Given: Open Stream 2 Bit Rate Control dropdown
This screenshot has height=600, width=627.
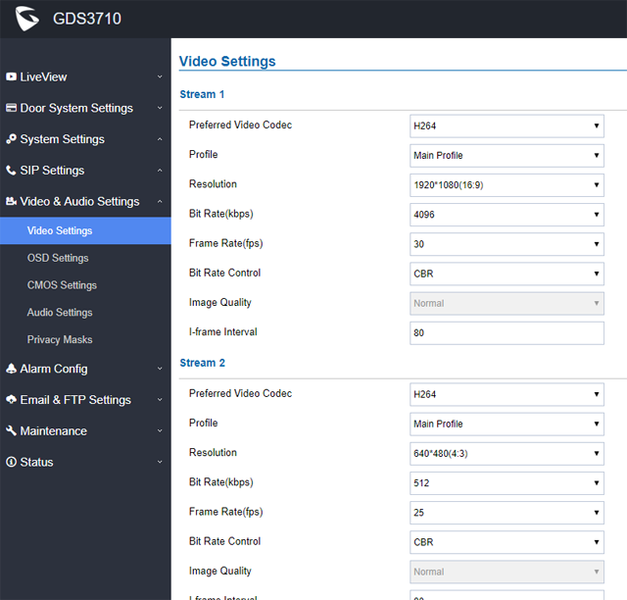Looking at the screenshot, I should [x=507, y=542].
